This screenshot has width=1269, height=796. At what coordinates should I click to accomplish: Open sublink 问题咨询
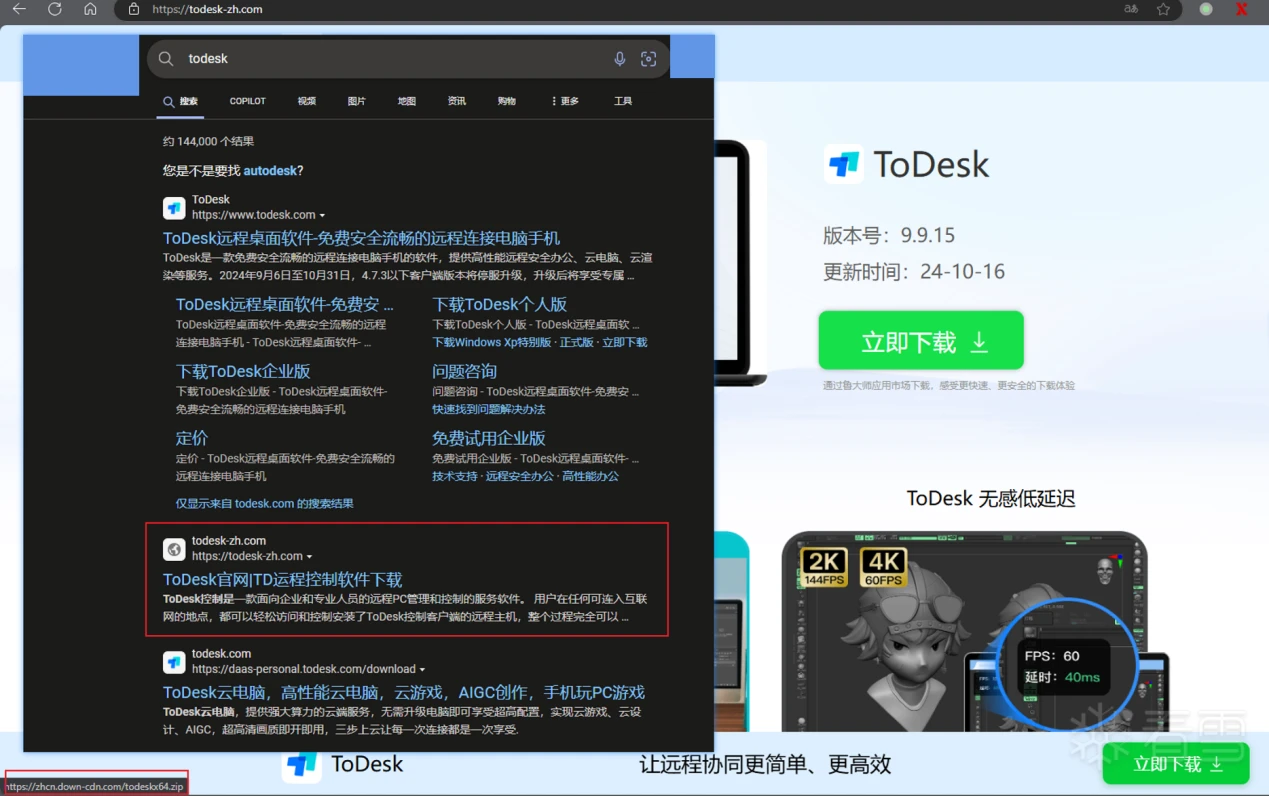coord(464,371)
